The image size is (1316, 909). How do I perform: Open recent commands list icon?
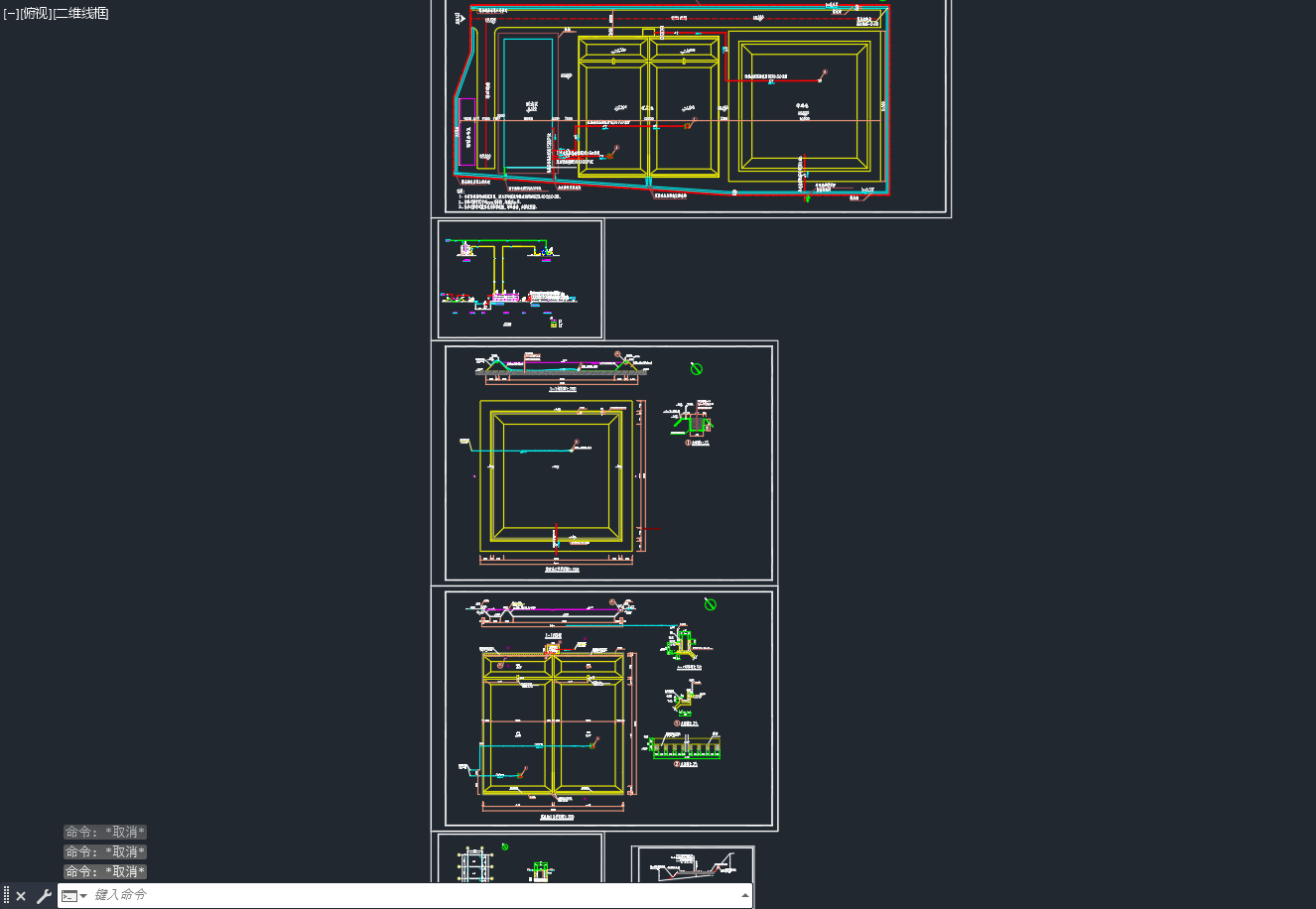click(x=74, y=896)
